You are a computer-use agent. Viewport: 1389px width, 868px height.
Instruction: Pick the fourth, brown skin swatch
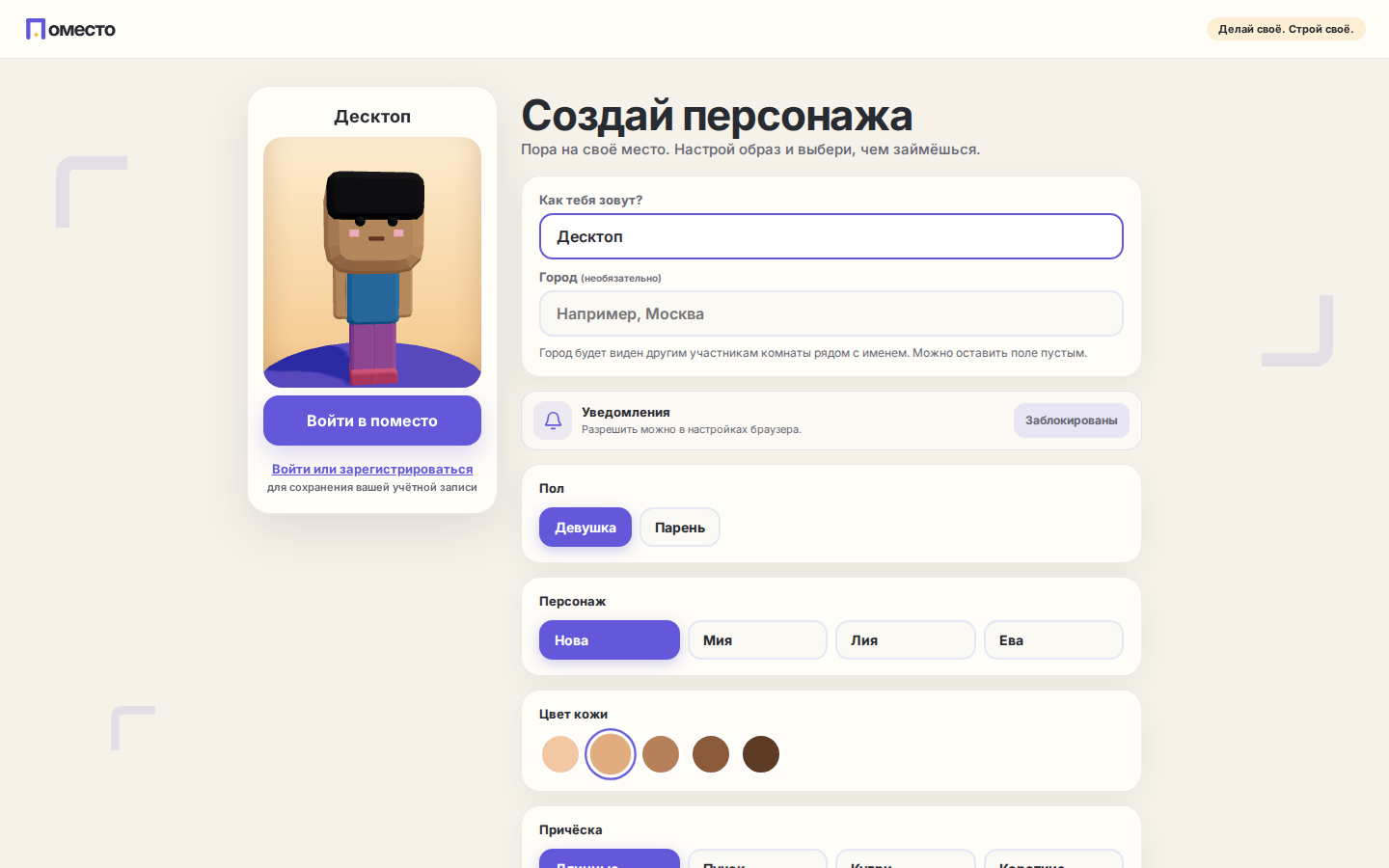[711, 754]
